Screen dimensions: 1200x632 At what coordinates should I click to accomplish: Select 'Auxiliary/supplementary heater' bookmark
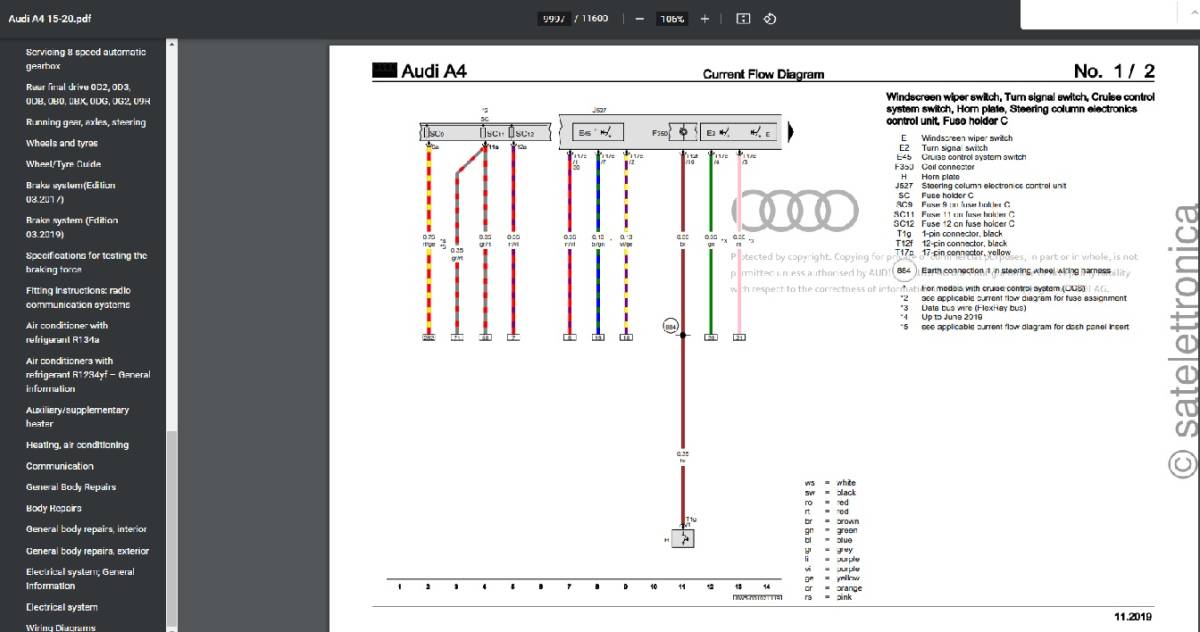tap(77, 416)
